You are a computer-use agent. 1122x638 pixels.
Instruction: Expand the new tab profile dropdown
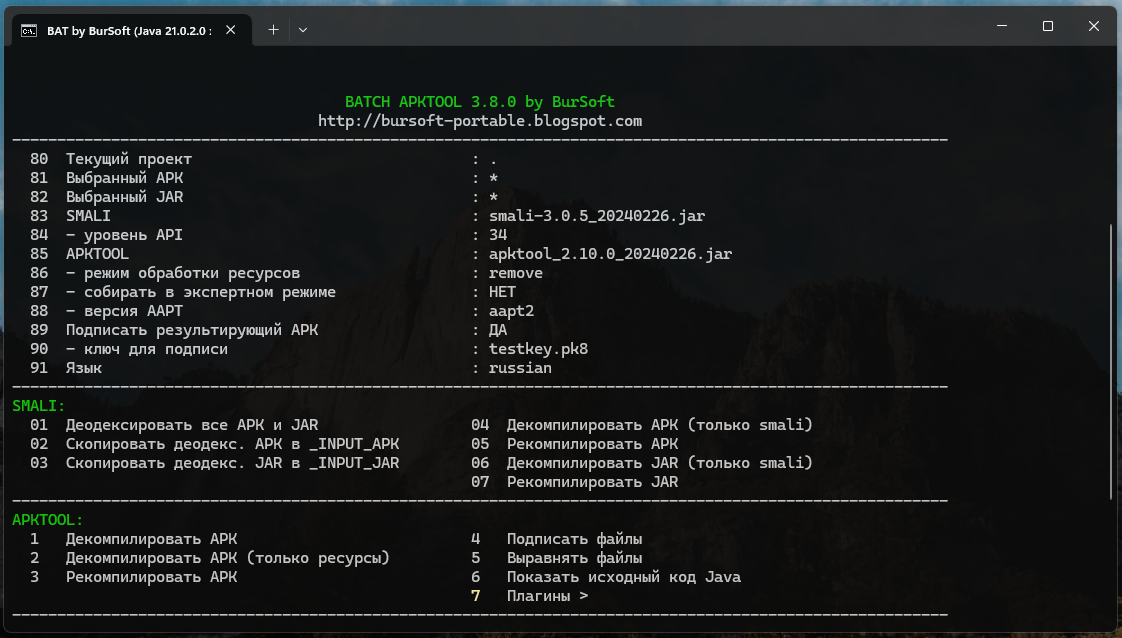pos(303,30)
